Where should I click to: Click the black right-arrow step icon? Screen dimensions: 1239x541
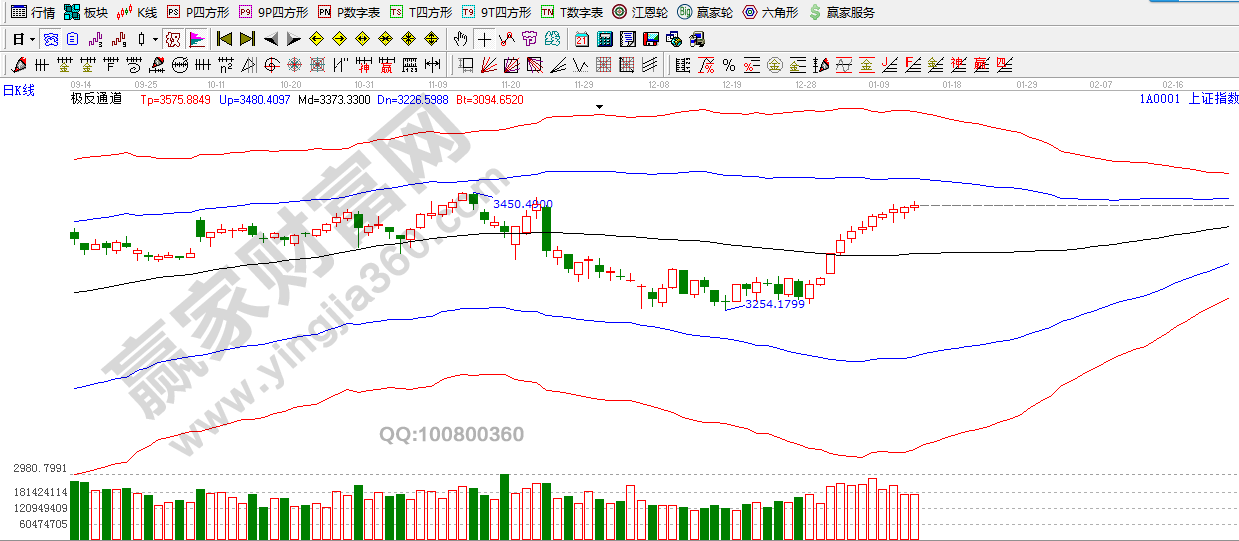coord(293,39)
